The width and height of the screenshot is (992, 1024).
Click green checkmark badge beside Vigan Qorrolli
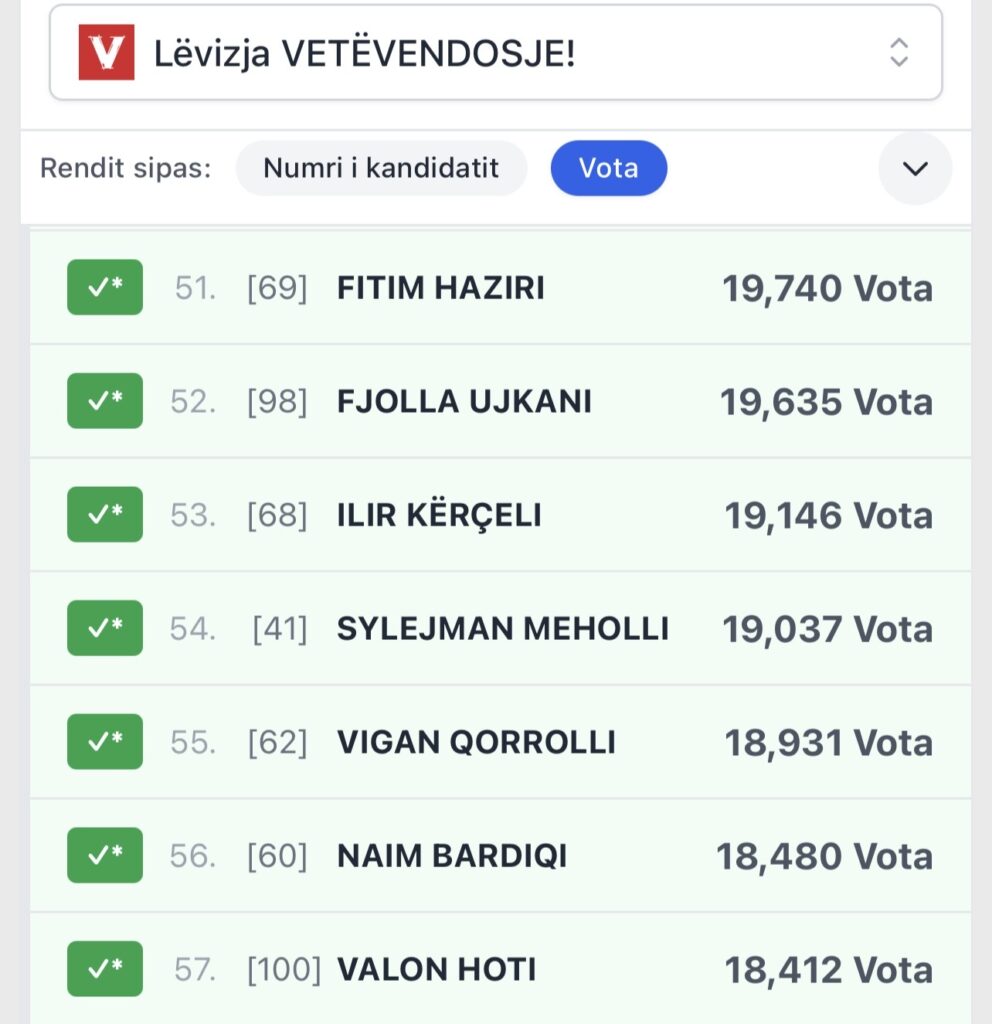tap(105, 742)
